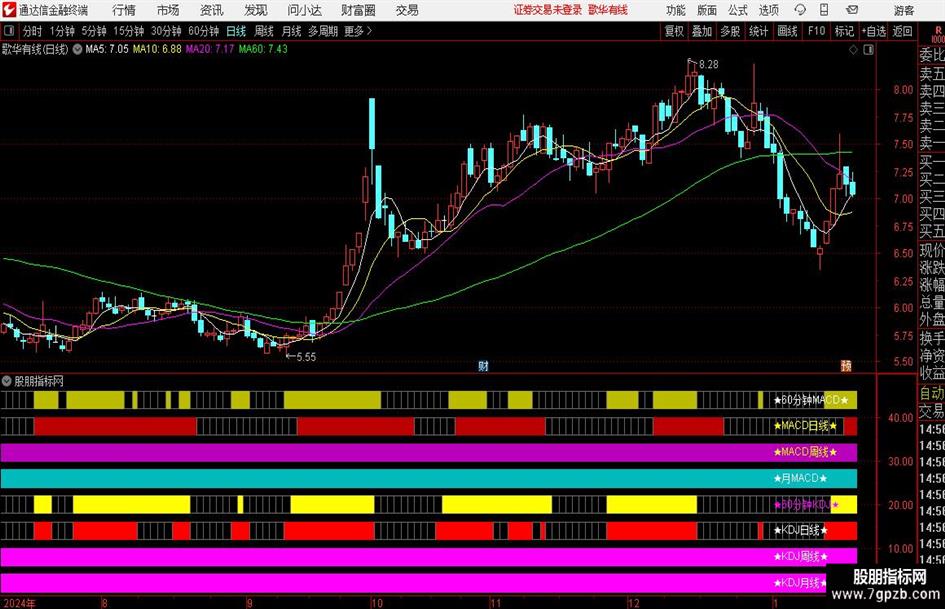Open the 选项 menu

tap(768, 10)
